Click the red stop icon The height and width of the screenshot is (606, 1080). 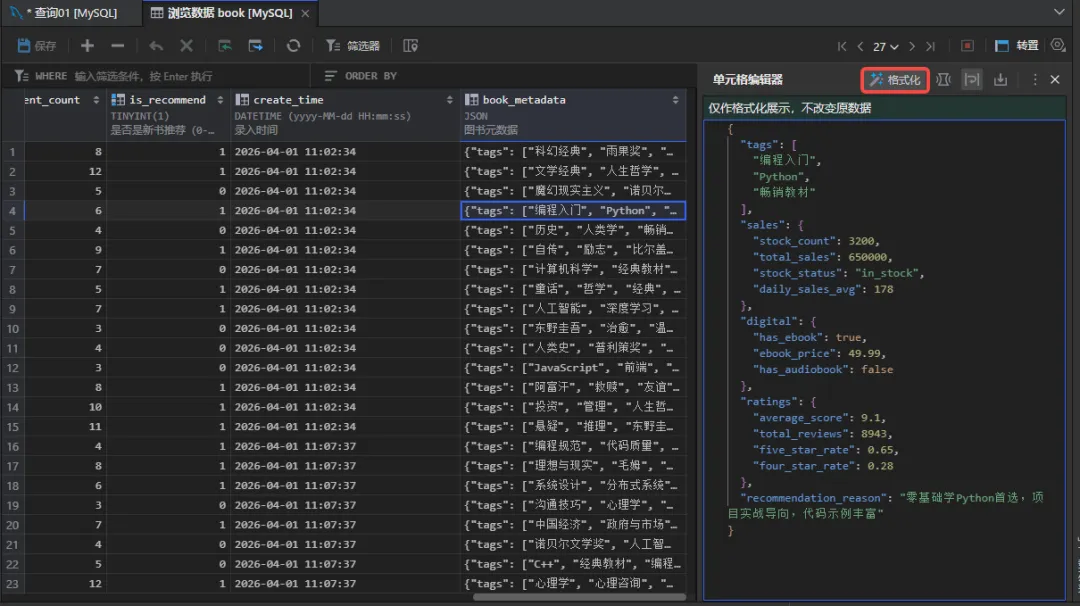click(x=967, y=45)
